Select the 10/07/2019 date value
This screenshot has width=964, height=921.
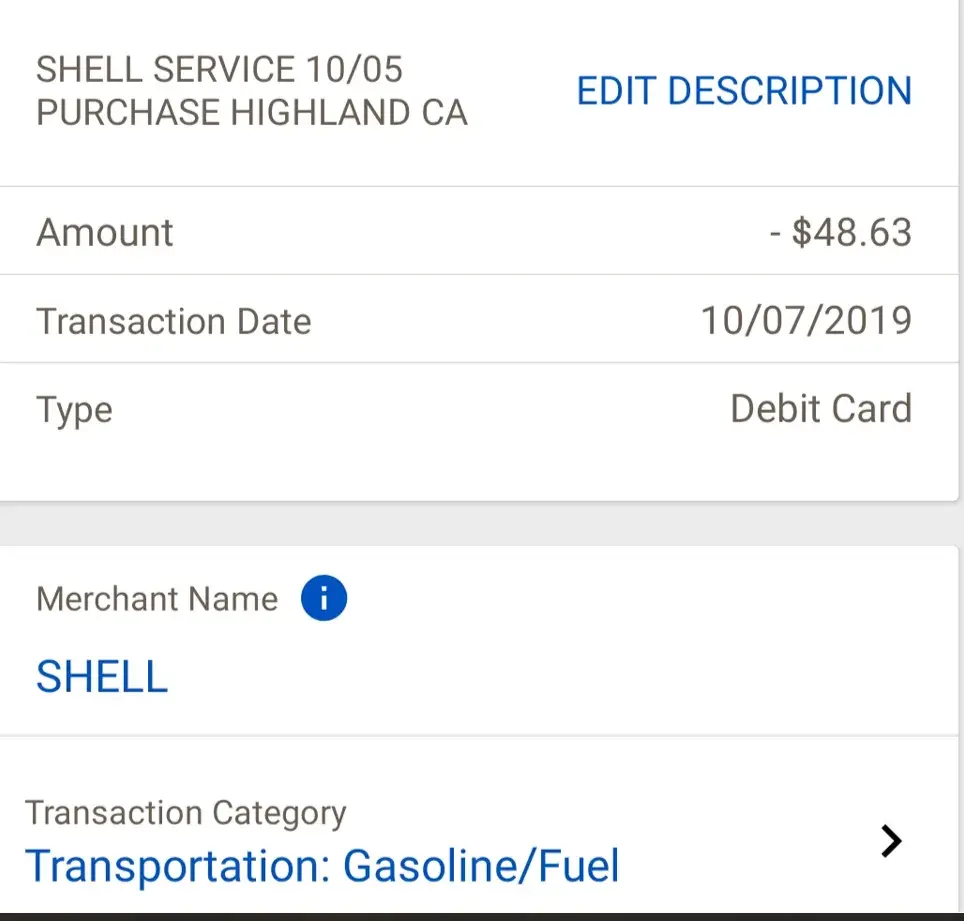click(805, 321)
